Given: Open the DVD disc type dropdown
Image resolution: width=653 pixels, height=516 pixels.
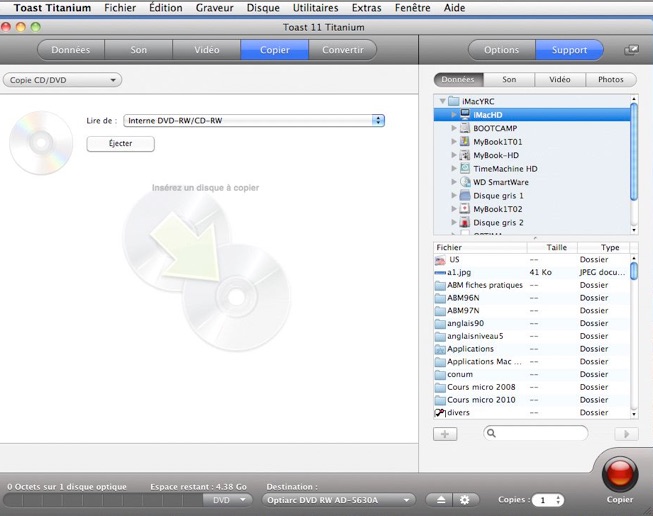Looking at the screenshot, I should pyautogui.click(x=227, y=500).
